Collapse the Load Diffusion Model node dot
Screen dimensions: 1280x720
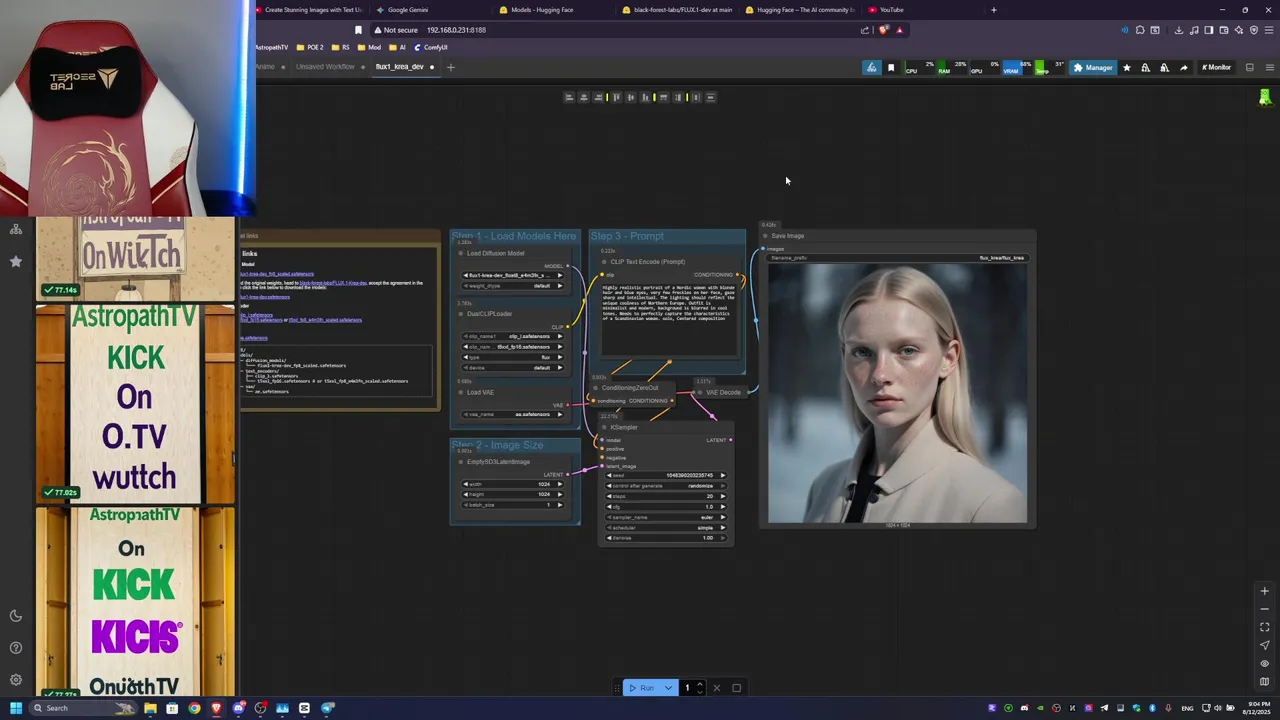click(461, 253)
